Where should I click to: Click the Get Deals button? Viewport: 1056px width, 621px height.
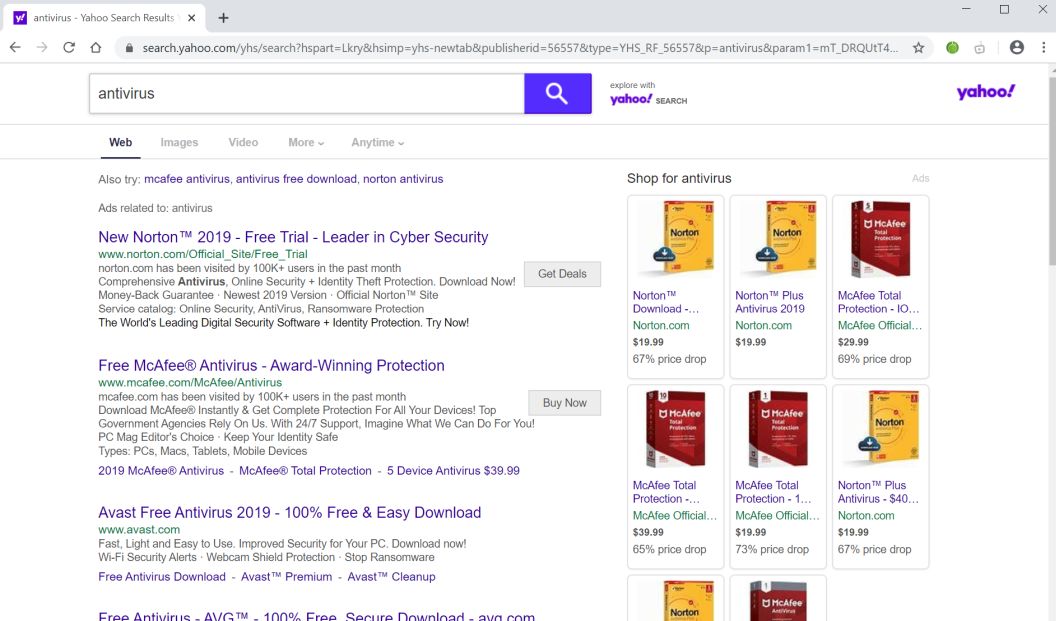562,274
